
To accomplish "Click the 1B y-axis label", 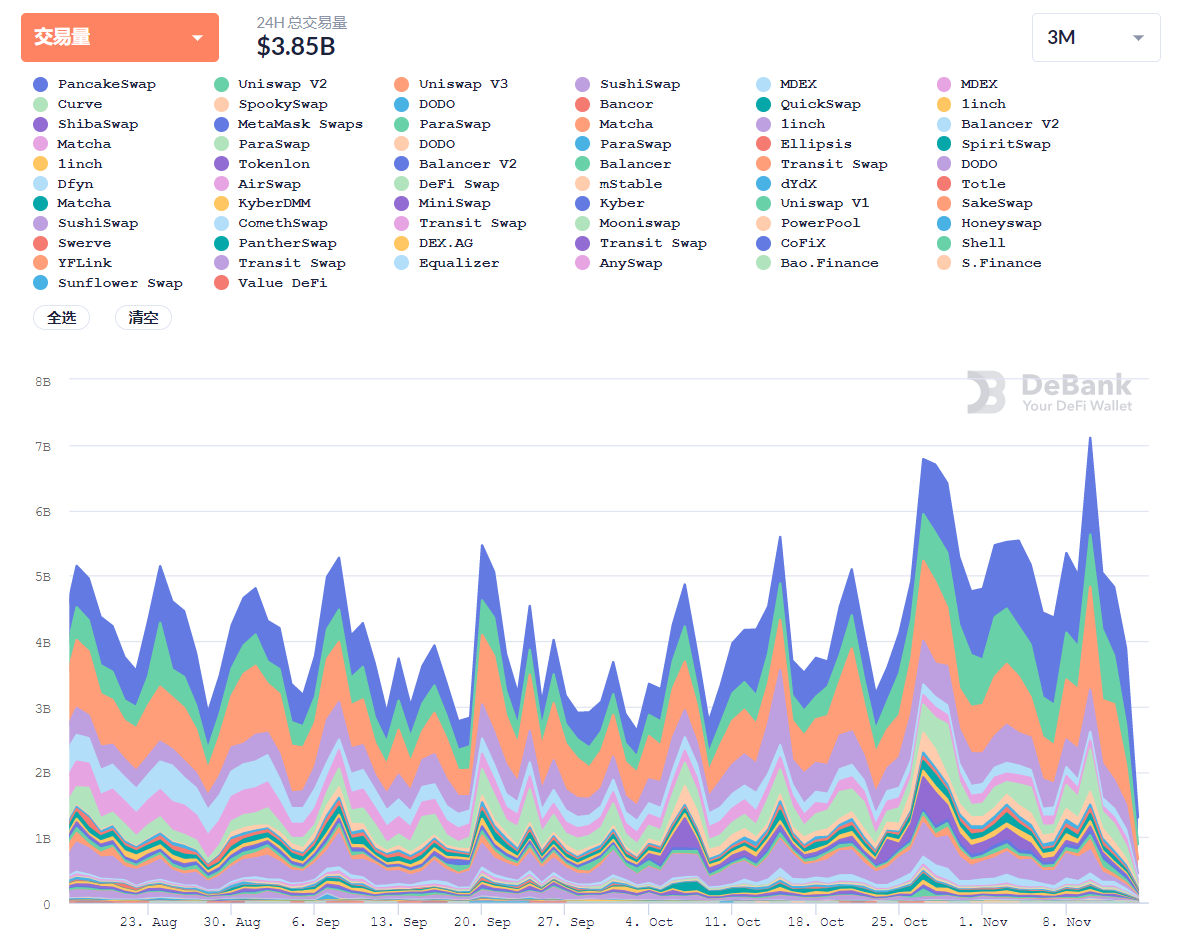I will [43, 838].
